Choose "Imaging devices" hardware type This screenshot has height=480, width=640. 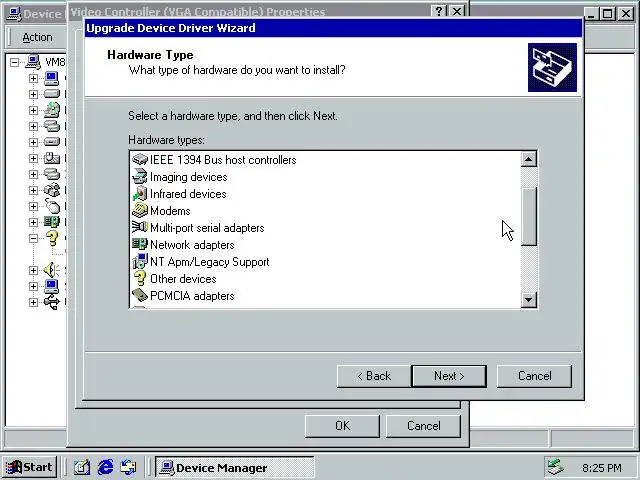click(189, 177)
